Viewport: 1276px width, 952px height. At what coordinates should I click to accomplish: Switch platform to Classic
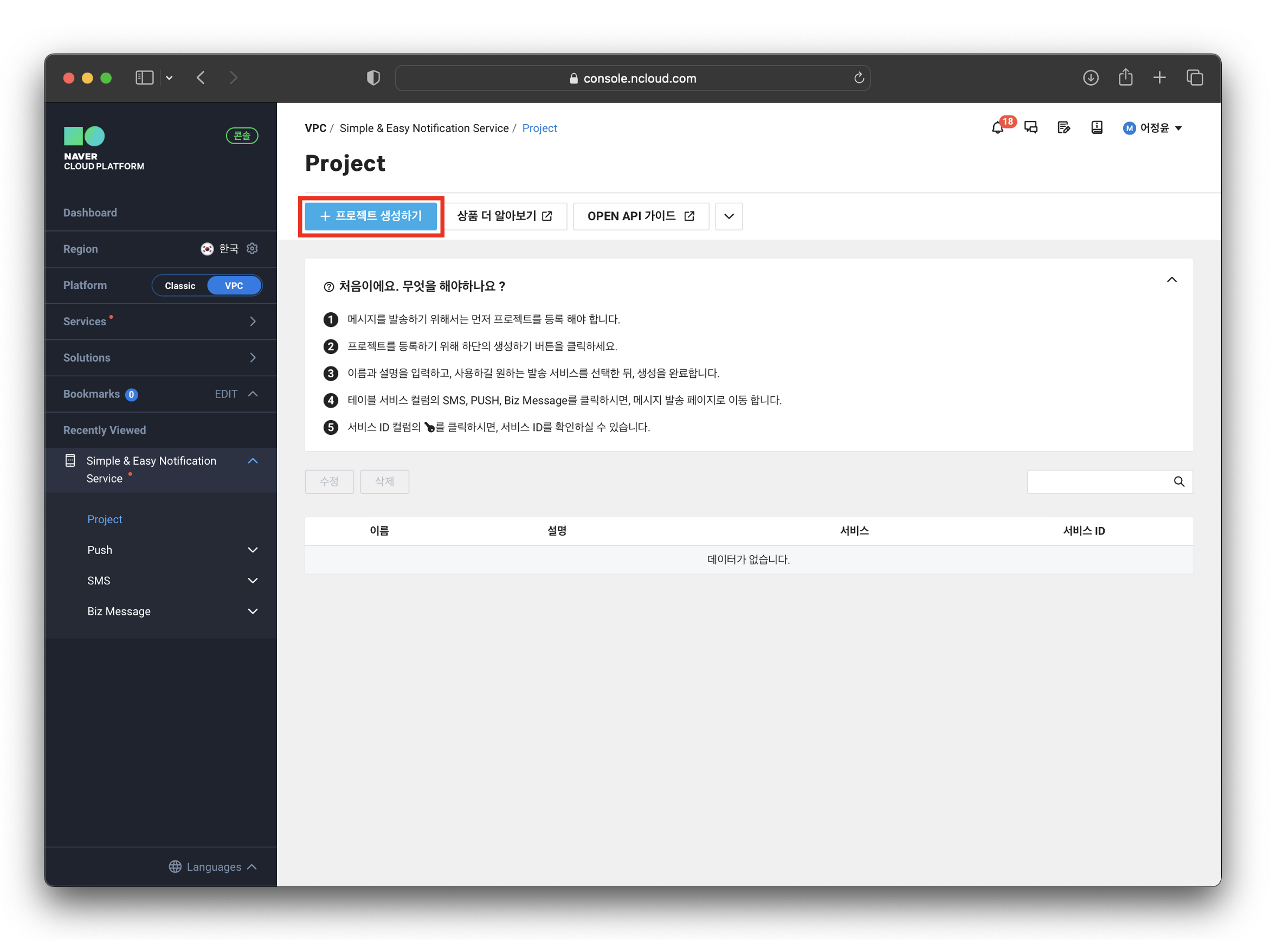click(x=180, y=286)
